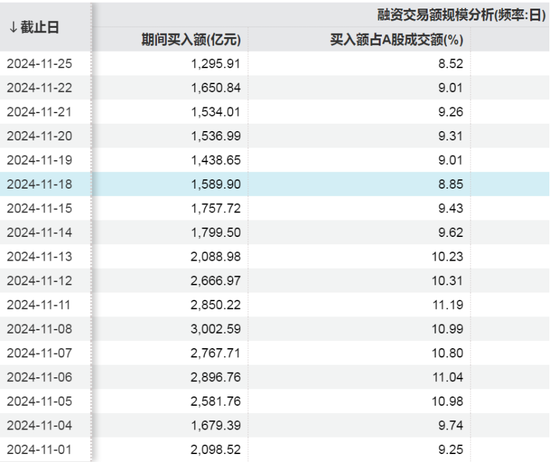This screenshot has height=462, width=550.
Task: Click the buy amount value 1,679.39
Action: point(216,426)
